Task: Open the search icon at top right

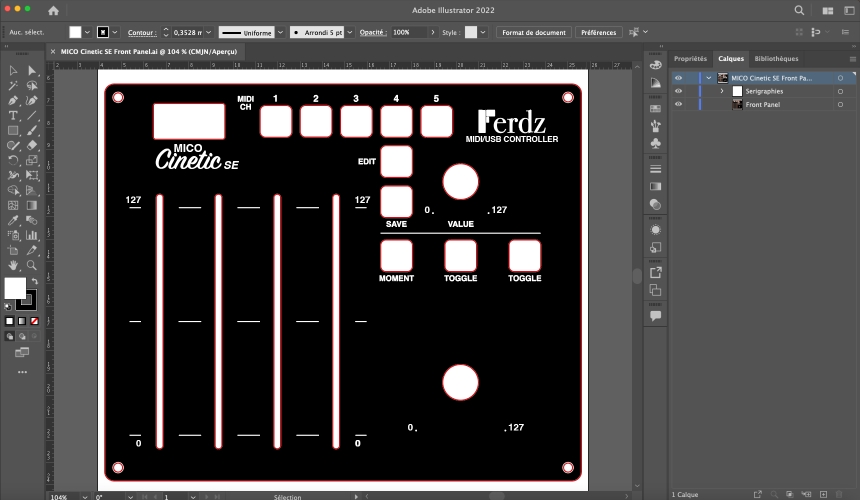Action: [x=798, y=10]
